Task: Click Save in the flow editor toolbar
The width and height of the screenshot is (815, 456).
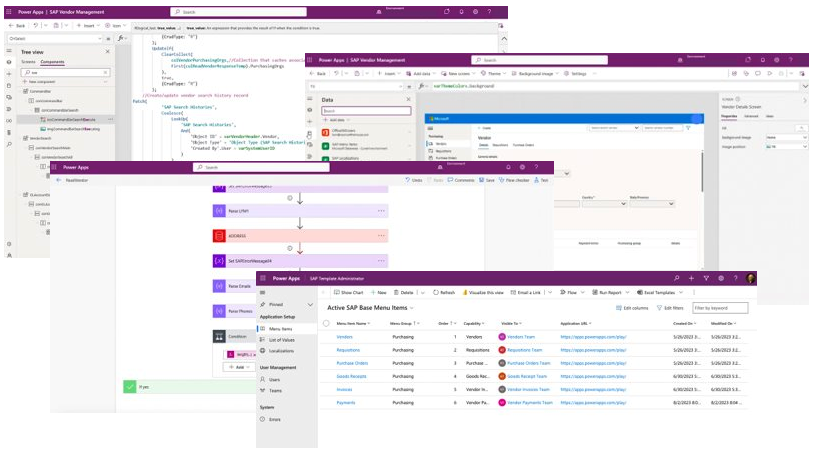Action: (x=487, y=180)
